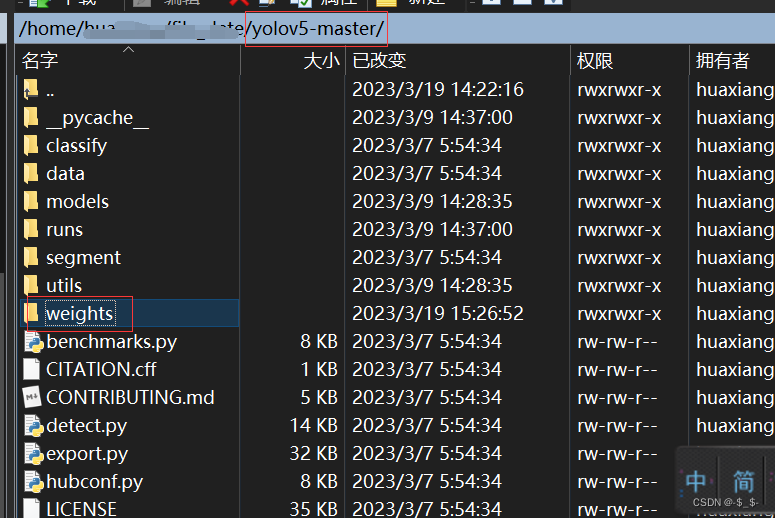The height and width of the screenshot is (518, 775).
Task: Click the 14 KB size of detect.py
Action: [313, 426]
